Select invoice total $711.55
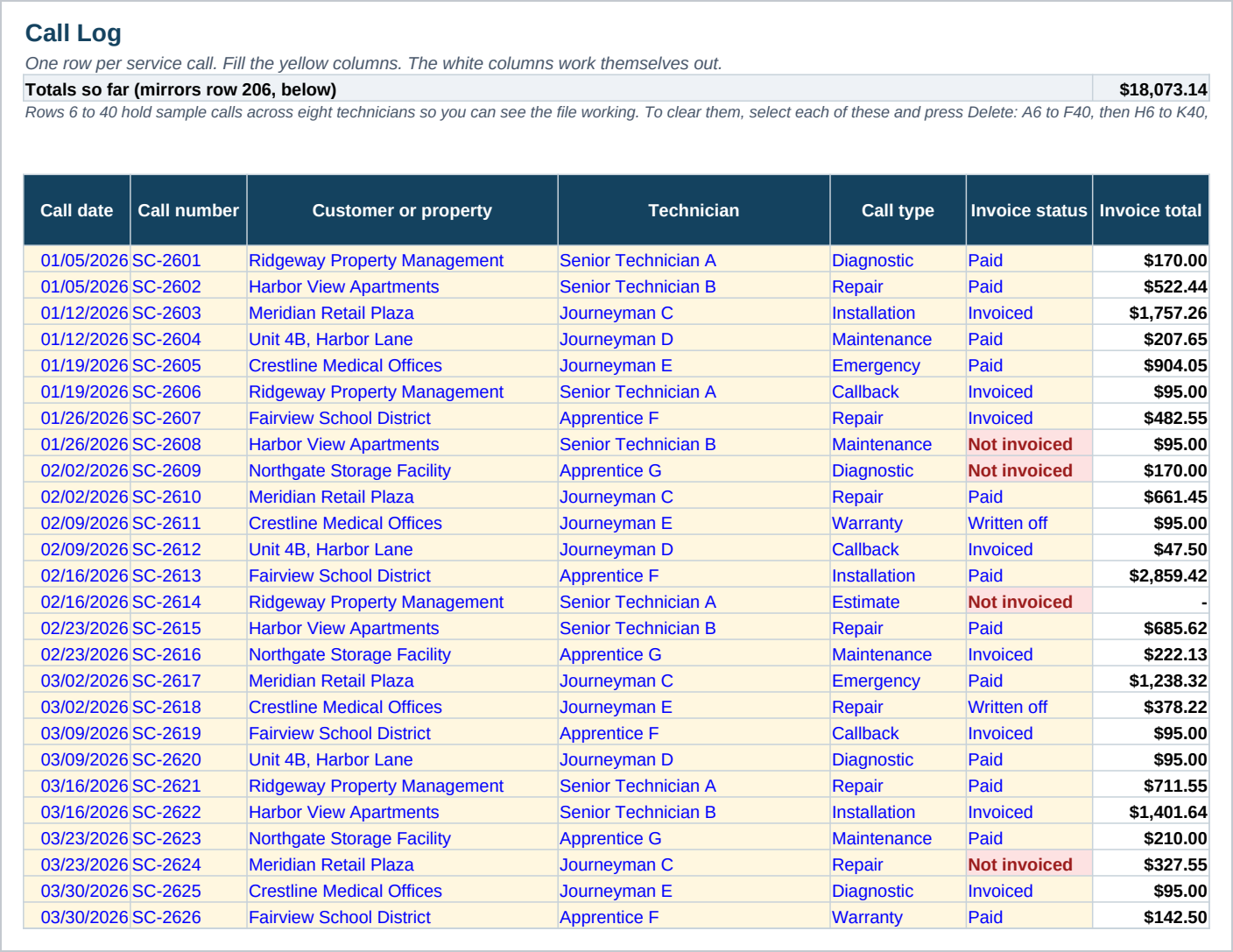 coord(1151,786)
